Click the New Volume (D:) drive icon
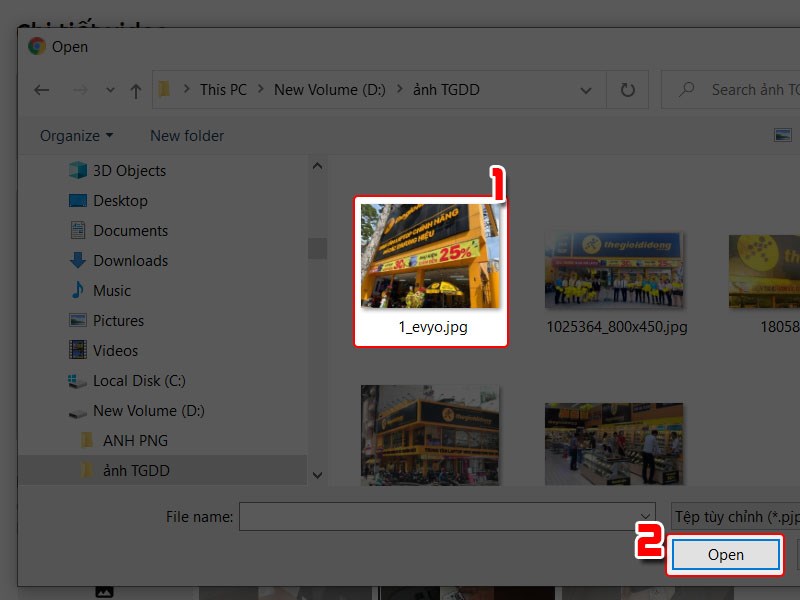 click(78, 413)
